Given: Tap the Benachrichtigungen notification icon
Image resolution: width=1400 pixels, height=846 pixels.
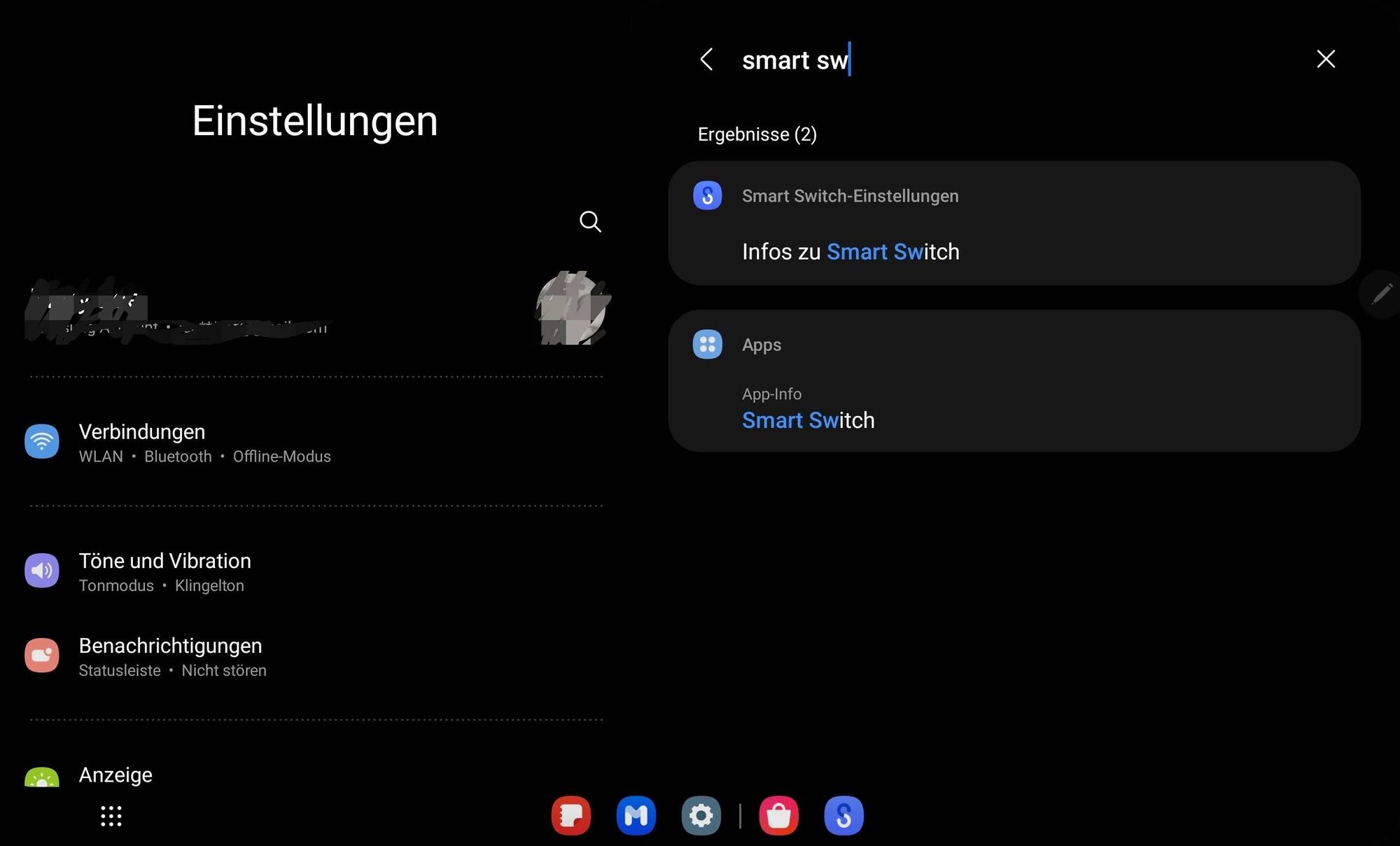Looking at the screenshot, I should pyautogui.click(x=42, y=655).
